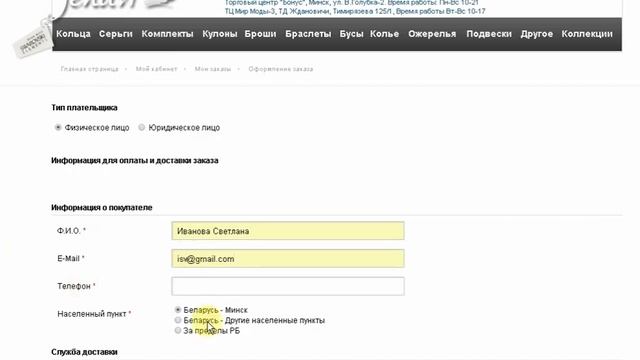Open the Подвески menu category

489,34
